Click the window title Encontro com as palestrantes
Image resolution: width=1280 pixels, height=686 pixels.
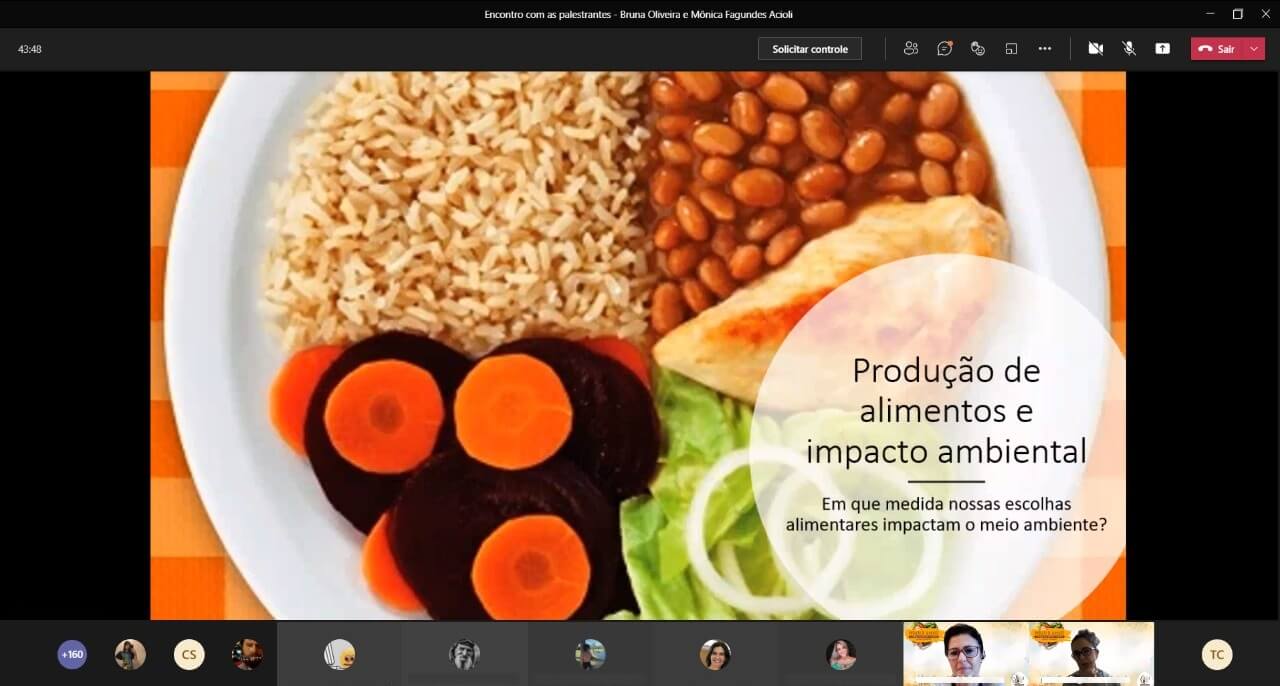[639, 14]
